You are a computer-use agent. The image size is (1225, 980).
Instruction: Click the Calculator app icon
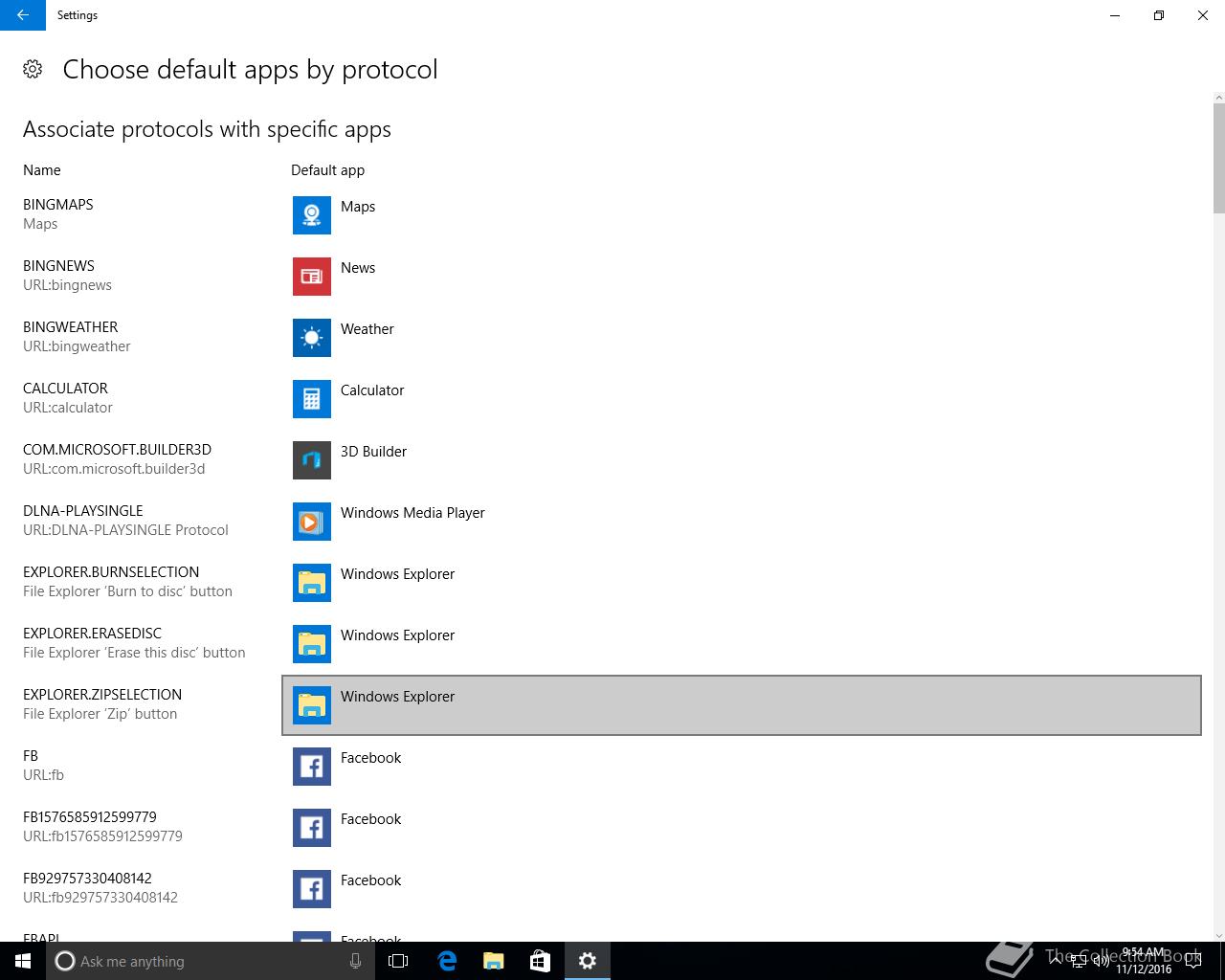pos(312,399)
